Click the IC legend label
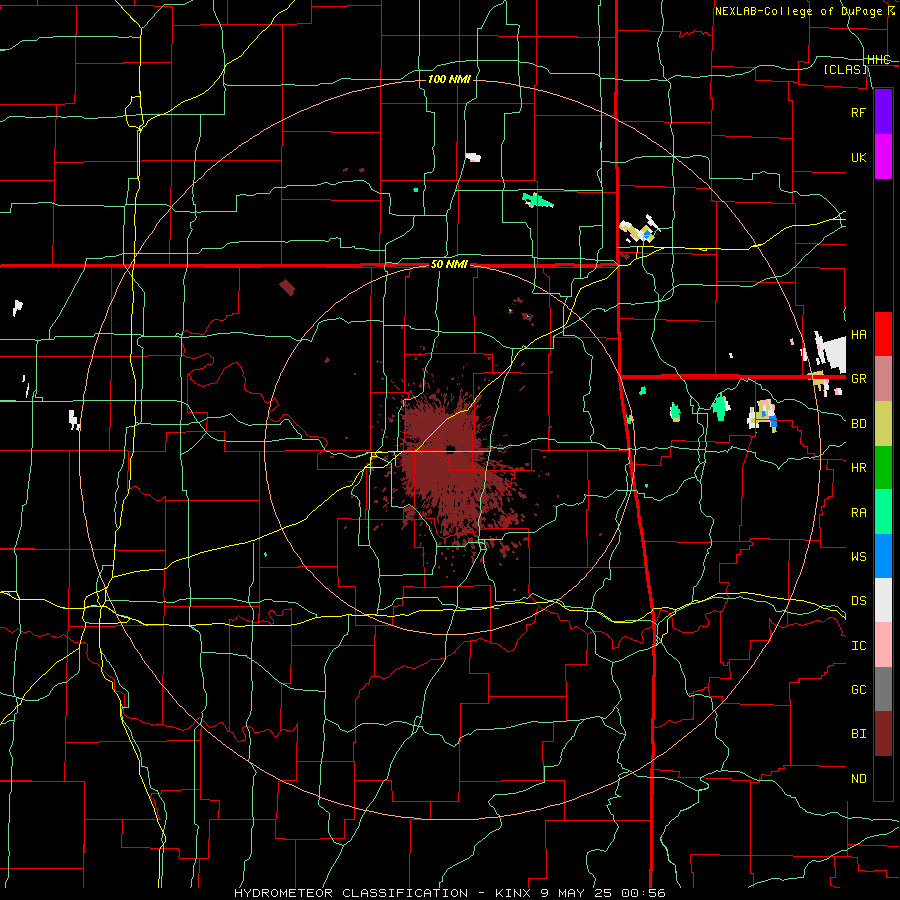 click(858, 646)
